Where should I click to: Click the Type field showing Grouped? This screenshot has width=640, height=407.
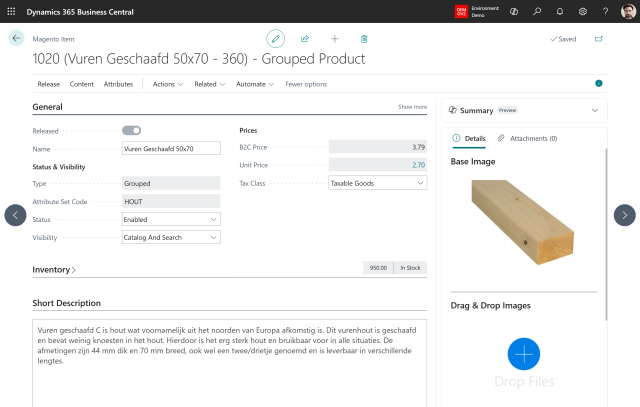171,183
